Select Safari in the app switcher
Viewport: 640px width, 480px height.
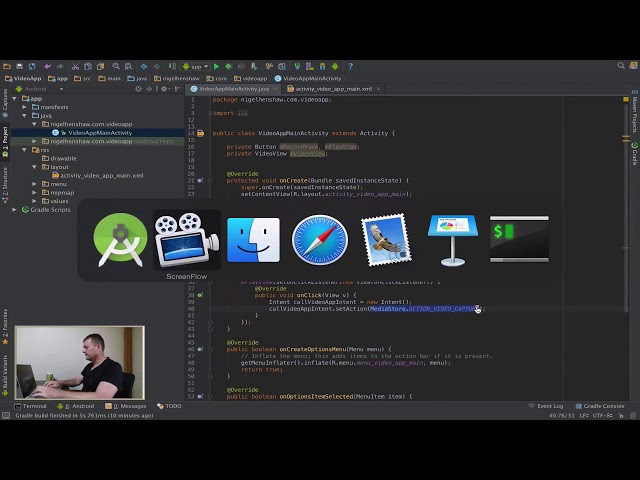320,240
